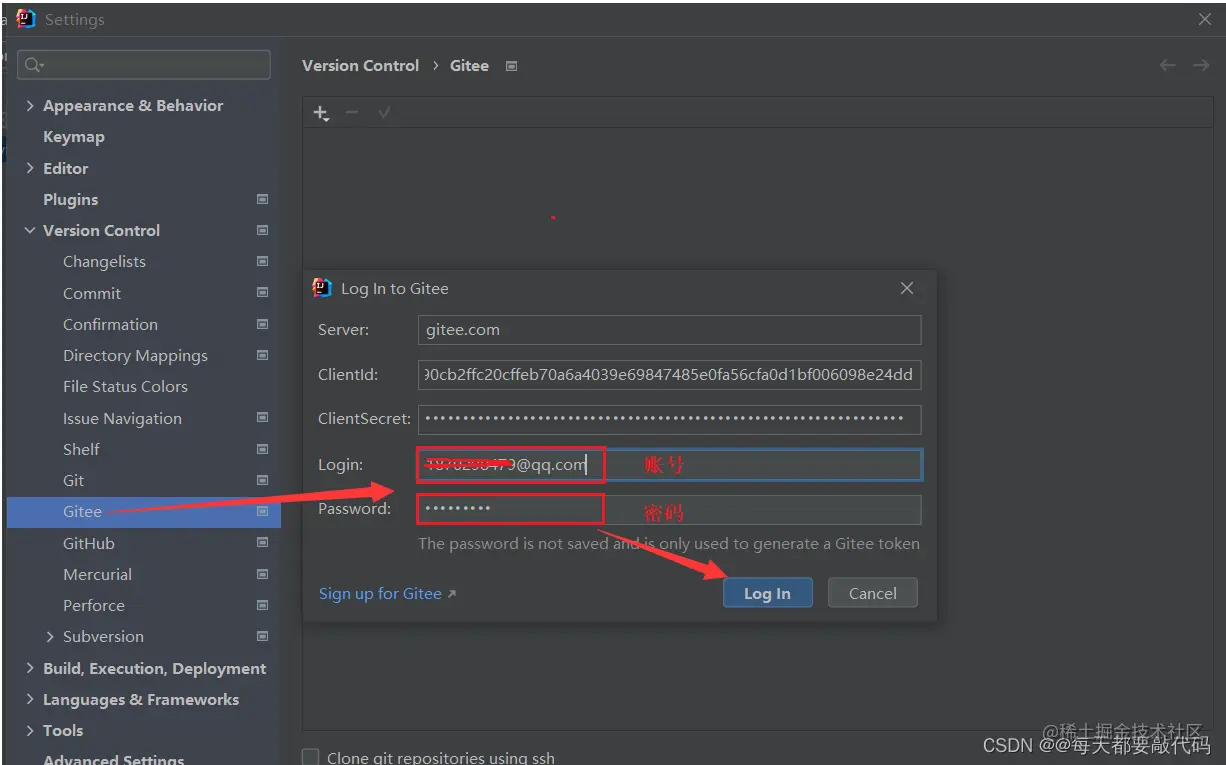Click the forward navigation arrow

point(1201,65)
